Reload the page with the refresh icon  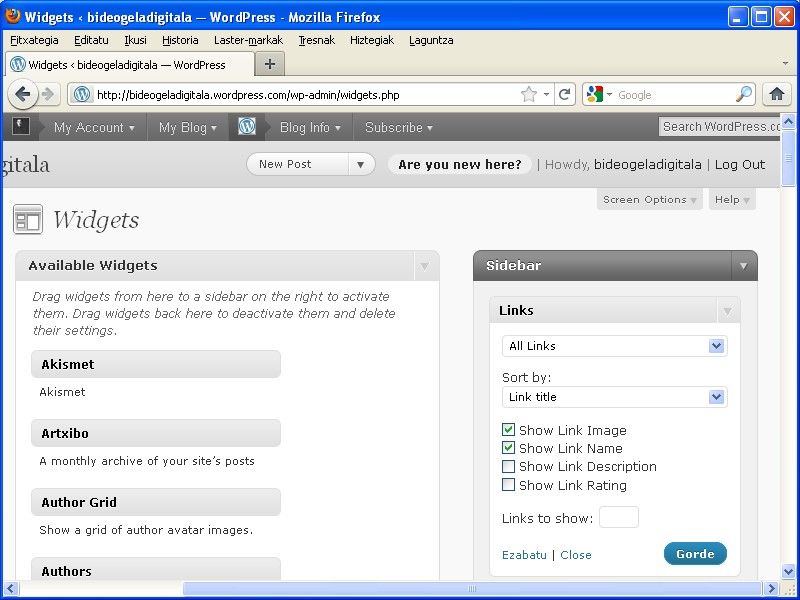pos(564,94)
